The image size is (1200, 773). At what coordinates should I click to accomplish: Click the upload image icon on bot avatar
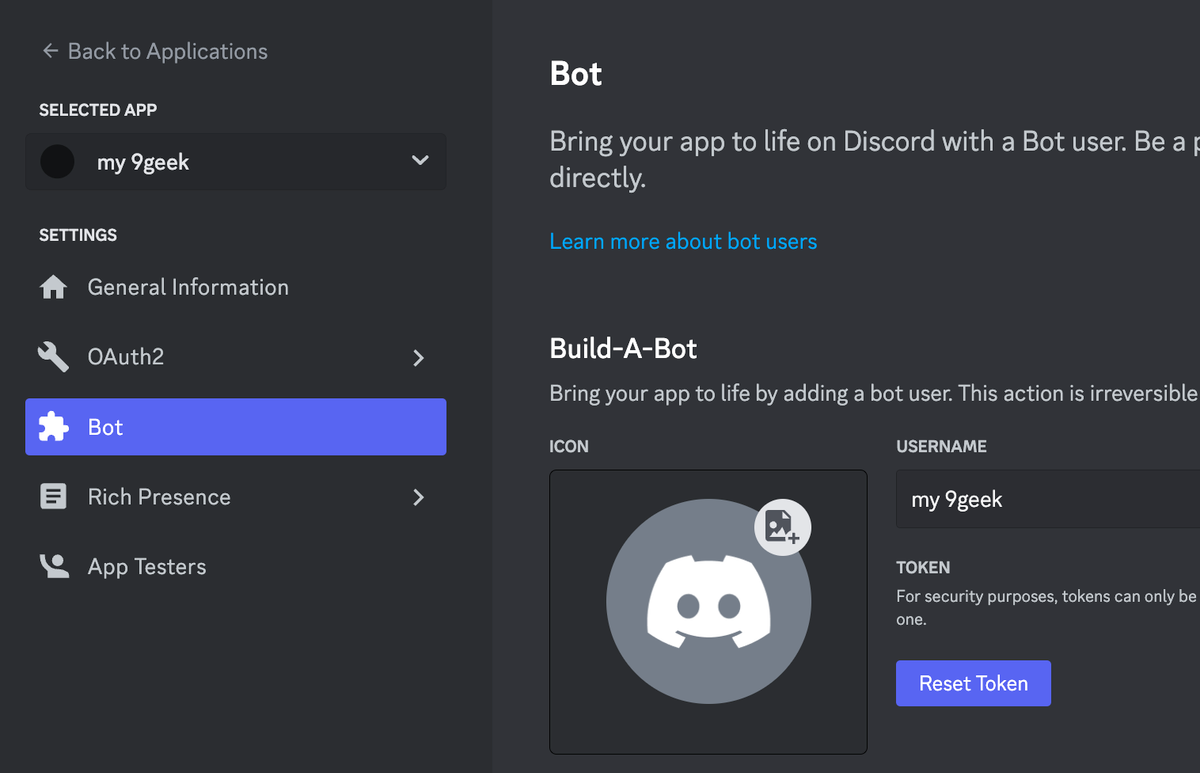[x=782, y=526]
